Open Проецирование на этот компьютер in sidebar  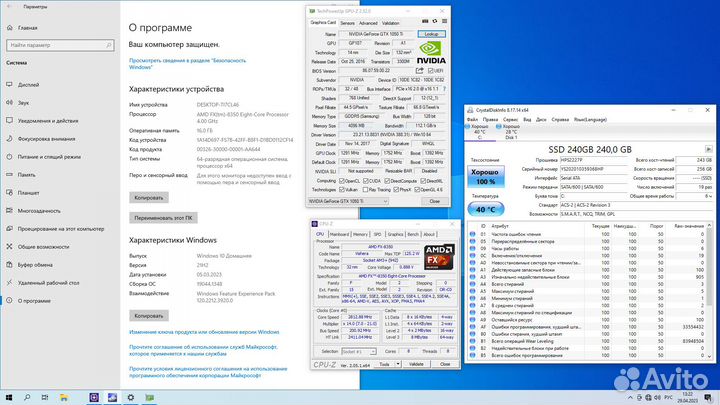61,229
